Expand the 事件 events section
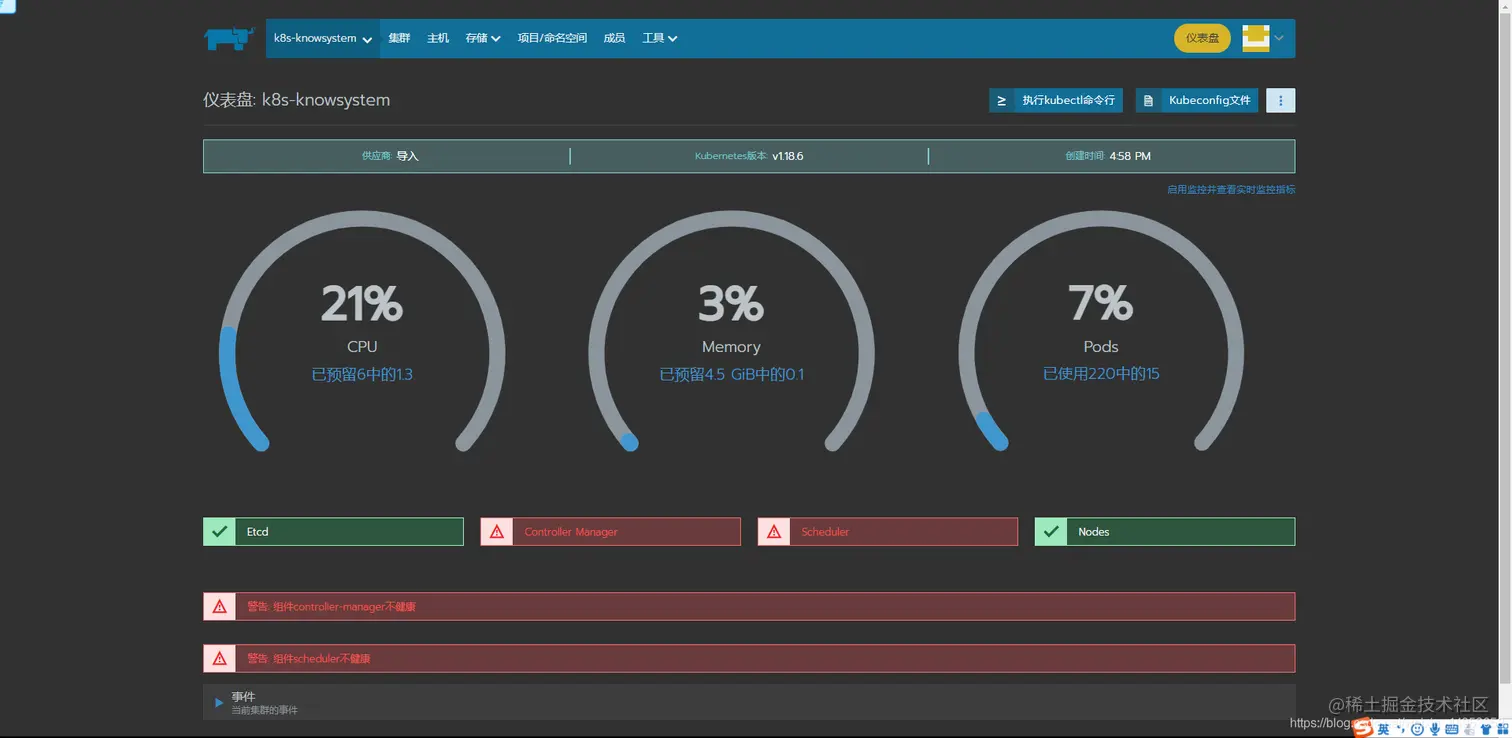Image resolution: width=1512 pixels, height=738 pixels. click(x=220, y=703)
